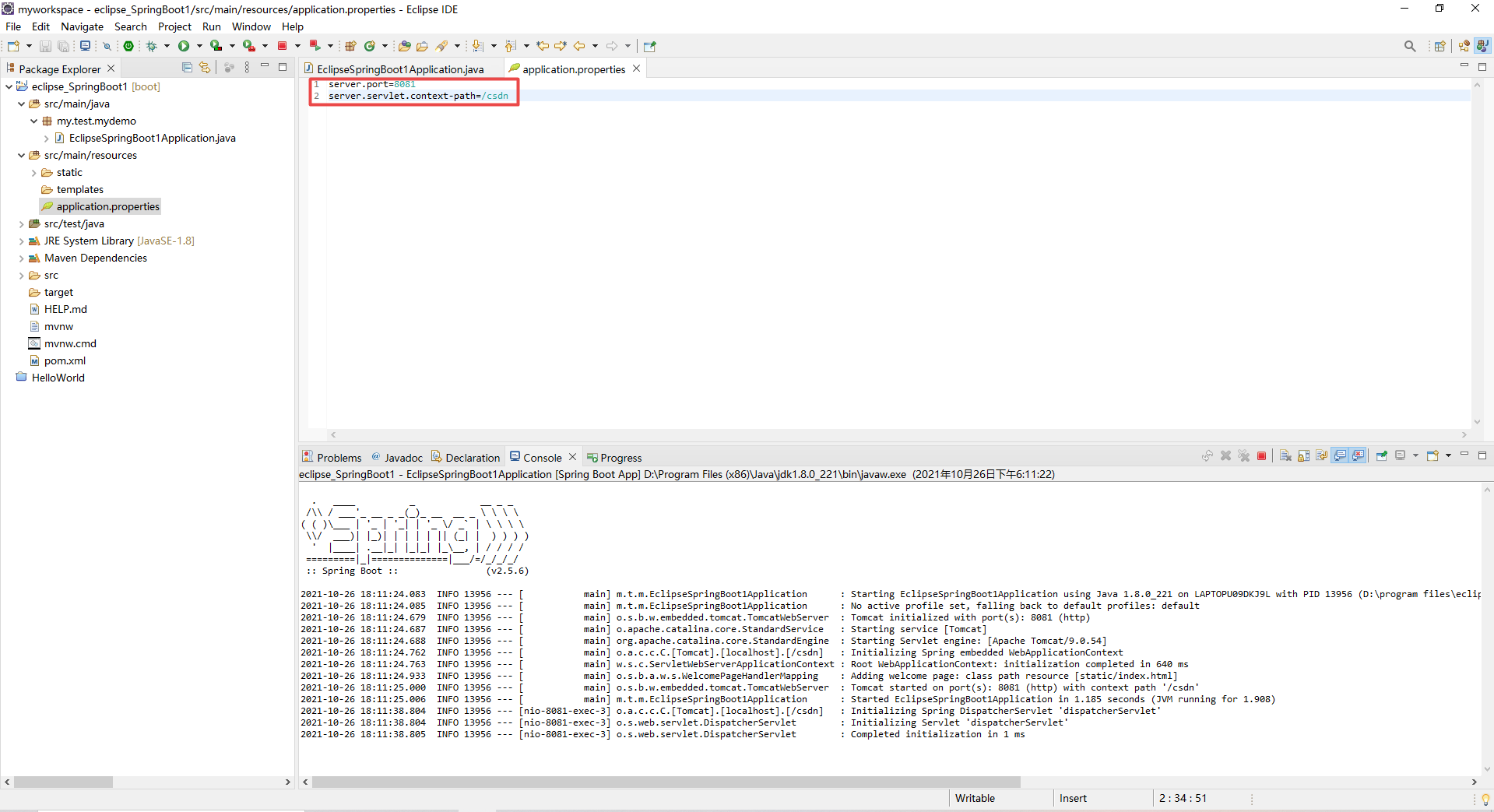Terminate the running app from Console toolbar
The width and height of the screenshot is (1494, 812).
click(x=1262, y=456)
